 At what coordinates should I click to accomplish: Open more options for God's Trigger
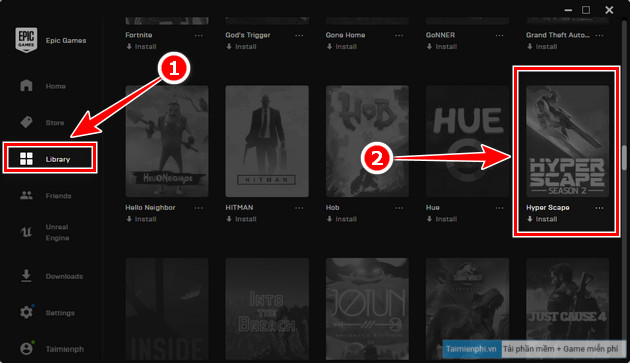299,35
